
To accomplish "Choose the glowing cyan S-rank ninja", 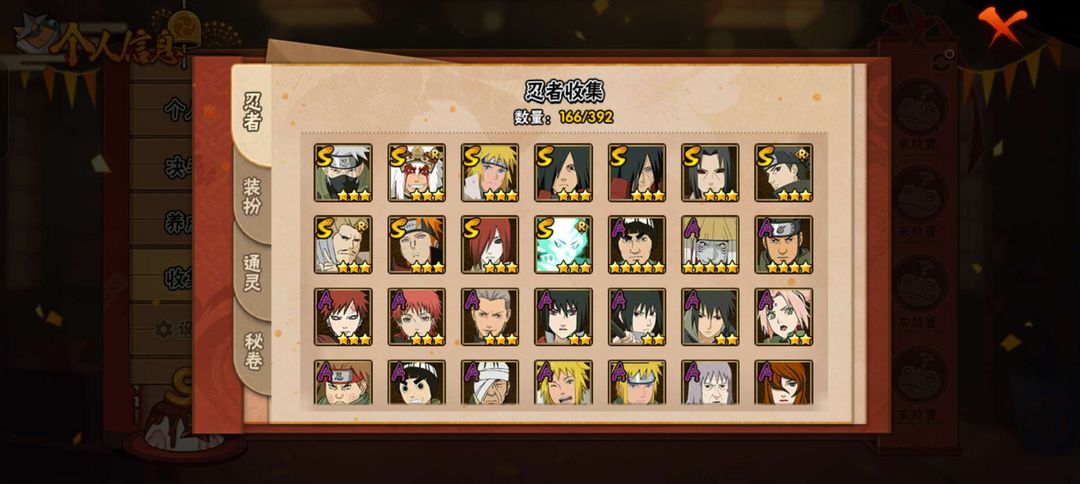I will (x=563, y=244).
